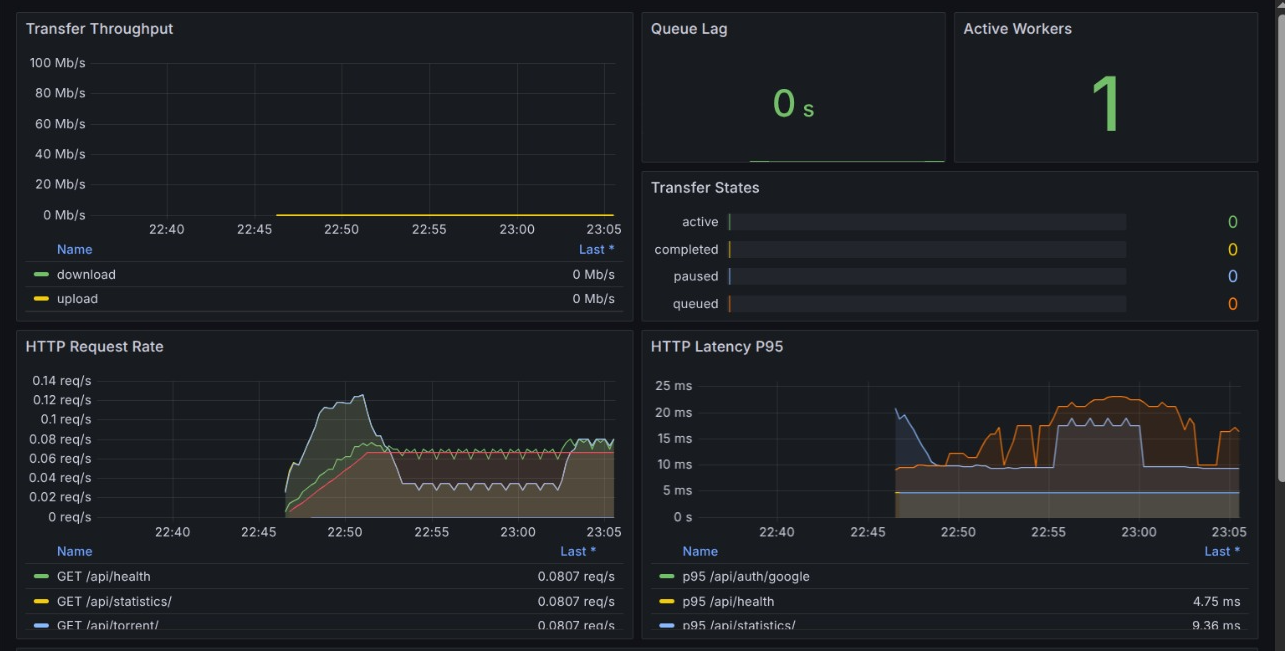Toggle the download series in the legend
This screenshot has width=1285, height=651.
[x=86, y=274]
